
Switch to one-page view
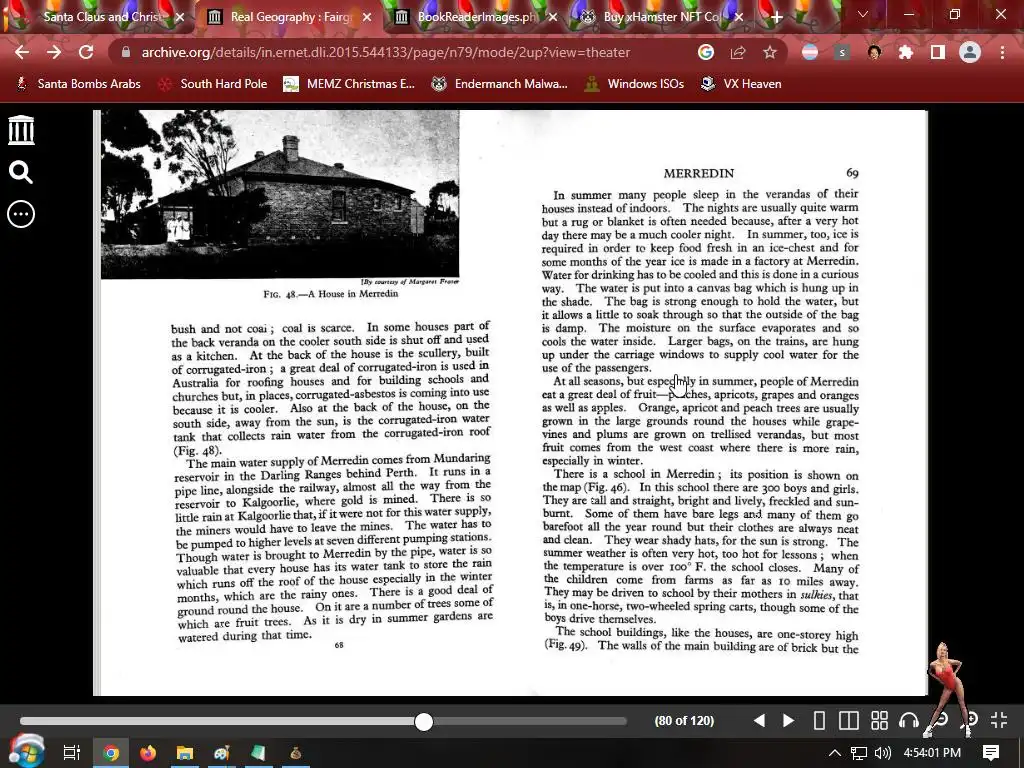[x=819, y=720]
